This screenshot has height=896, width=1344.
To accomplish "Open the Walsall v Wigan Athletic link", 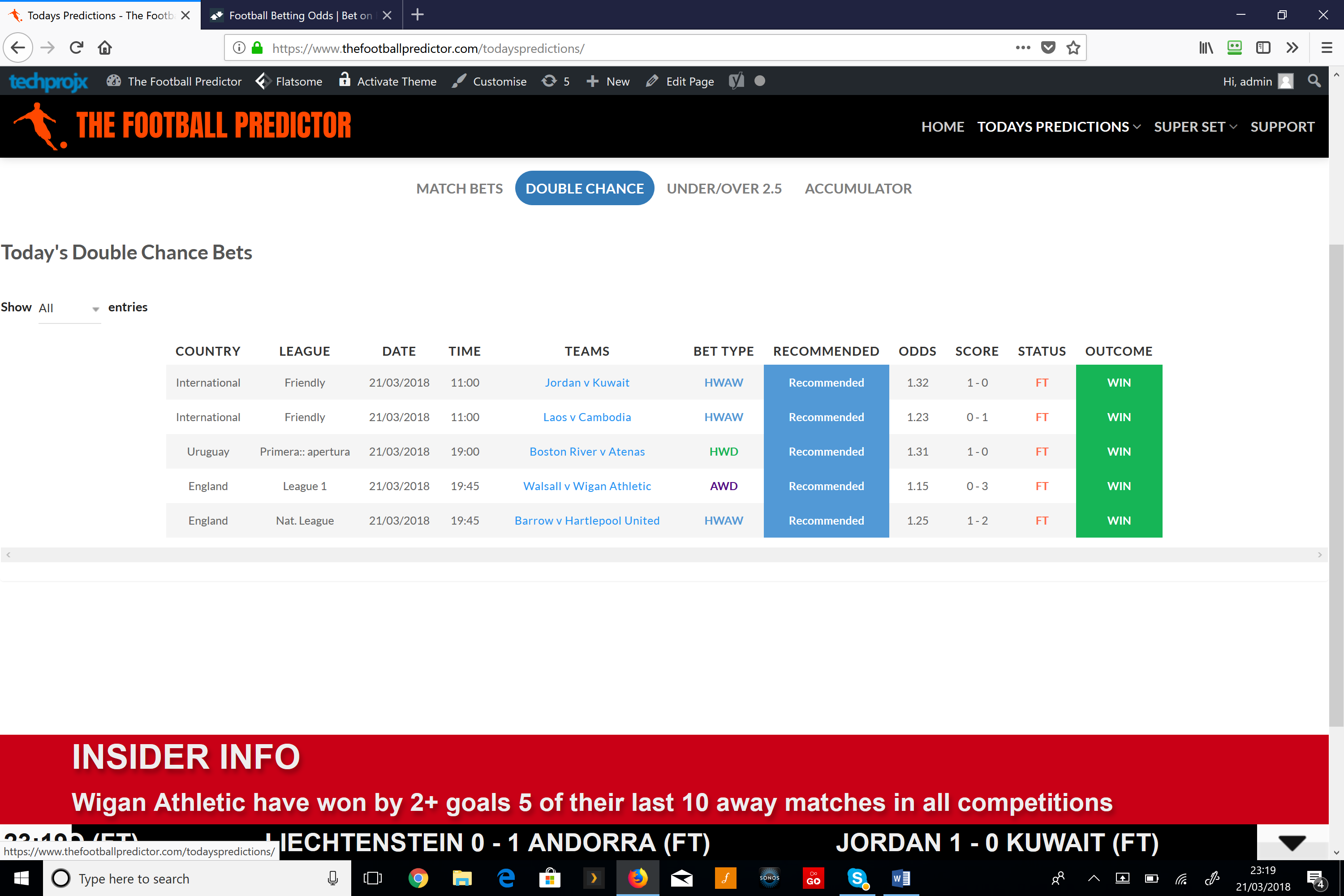I will click(x=587, y=486).
